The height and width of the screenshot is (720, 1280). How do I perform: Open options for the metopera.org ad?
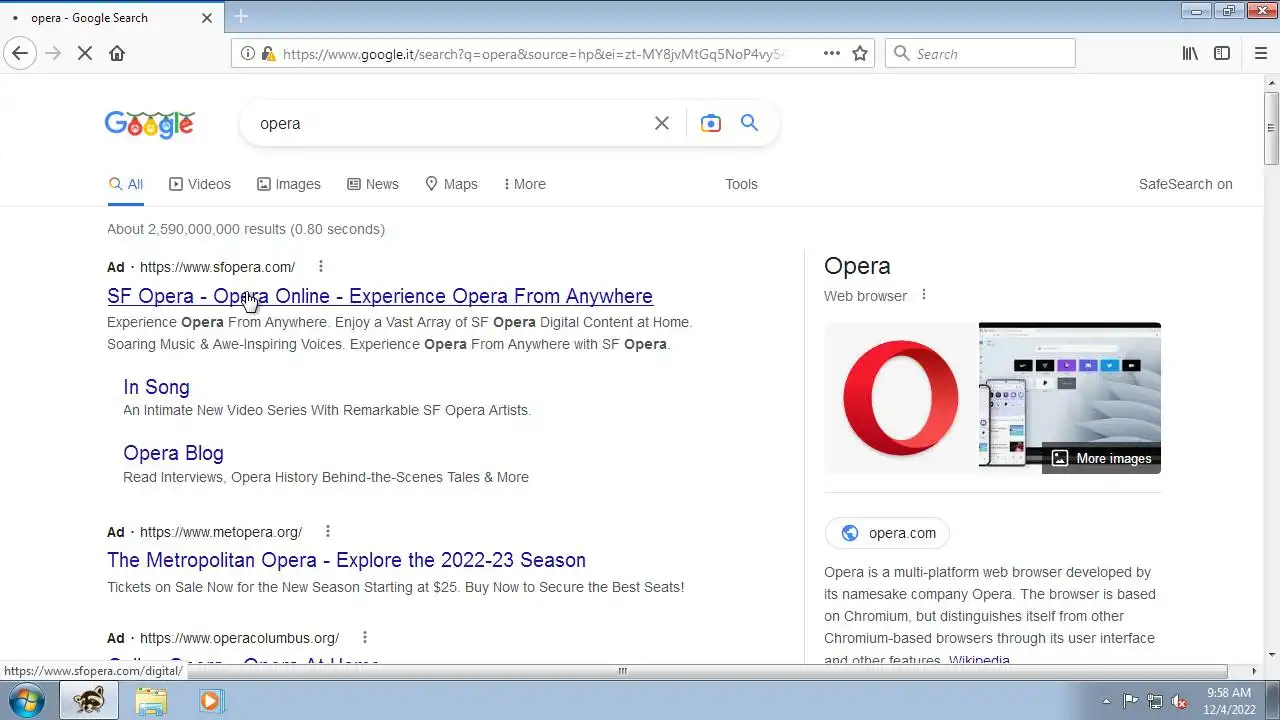click(x=327, y=531)
